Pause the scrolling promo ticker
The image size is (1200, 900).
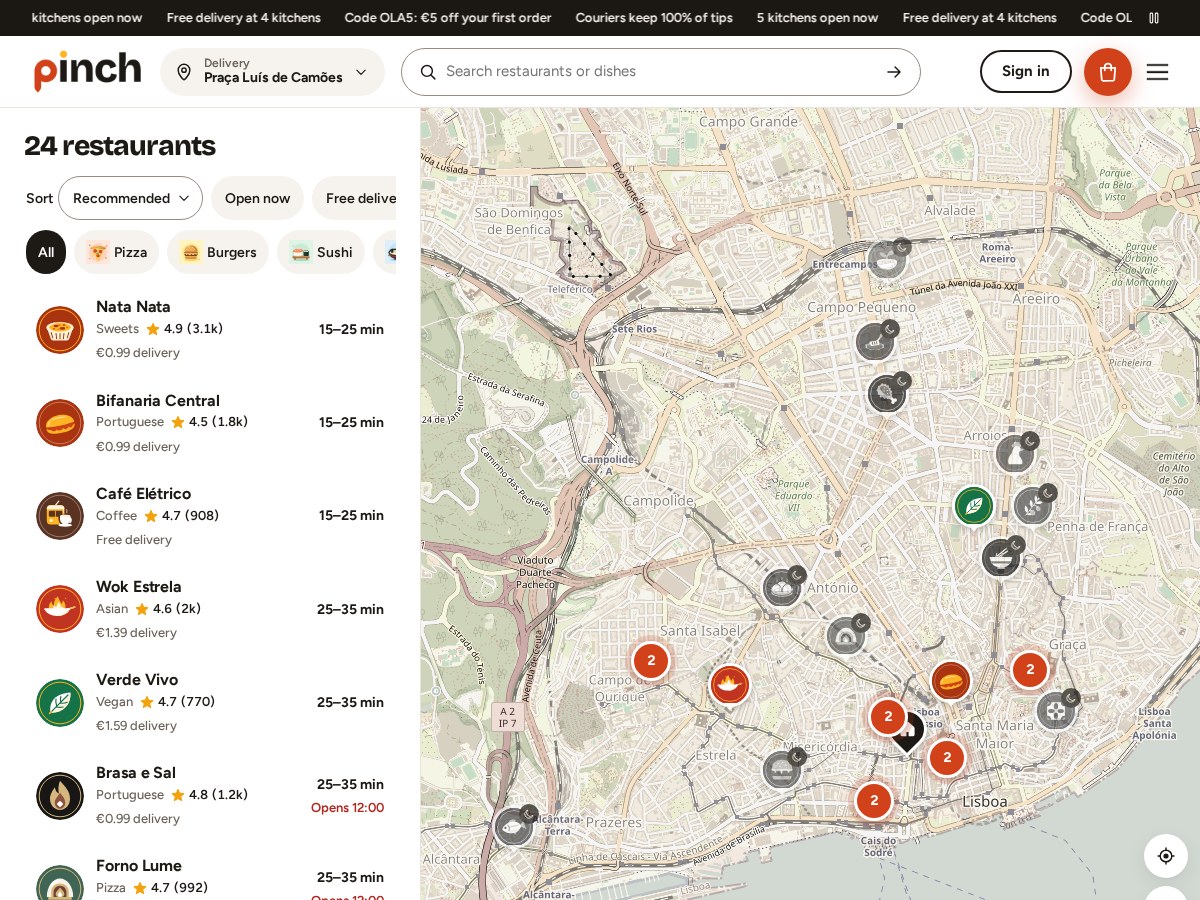pos(1154,18)
